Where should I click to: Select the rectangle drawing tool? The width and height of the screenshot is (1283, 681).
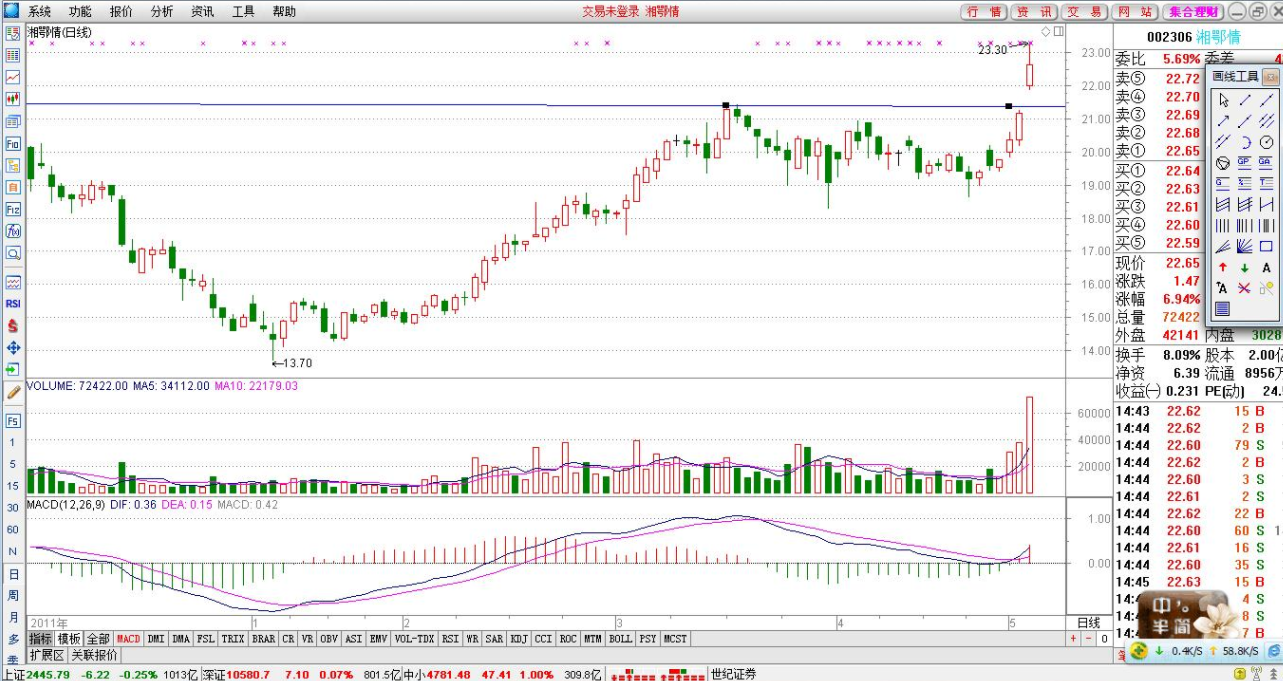(1266, 245)
